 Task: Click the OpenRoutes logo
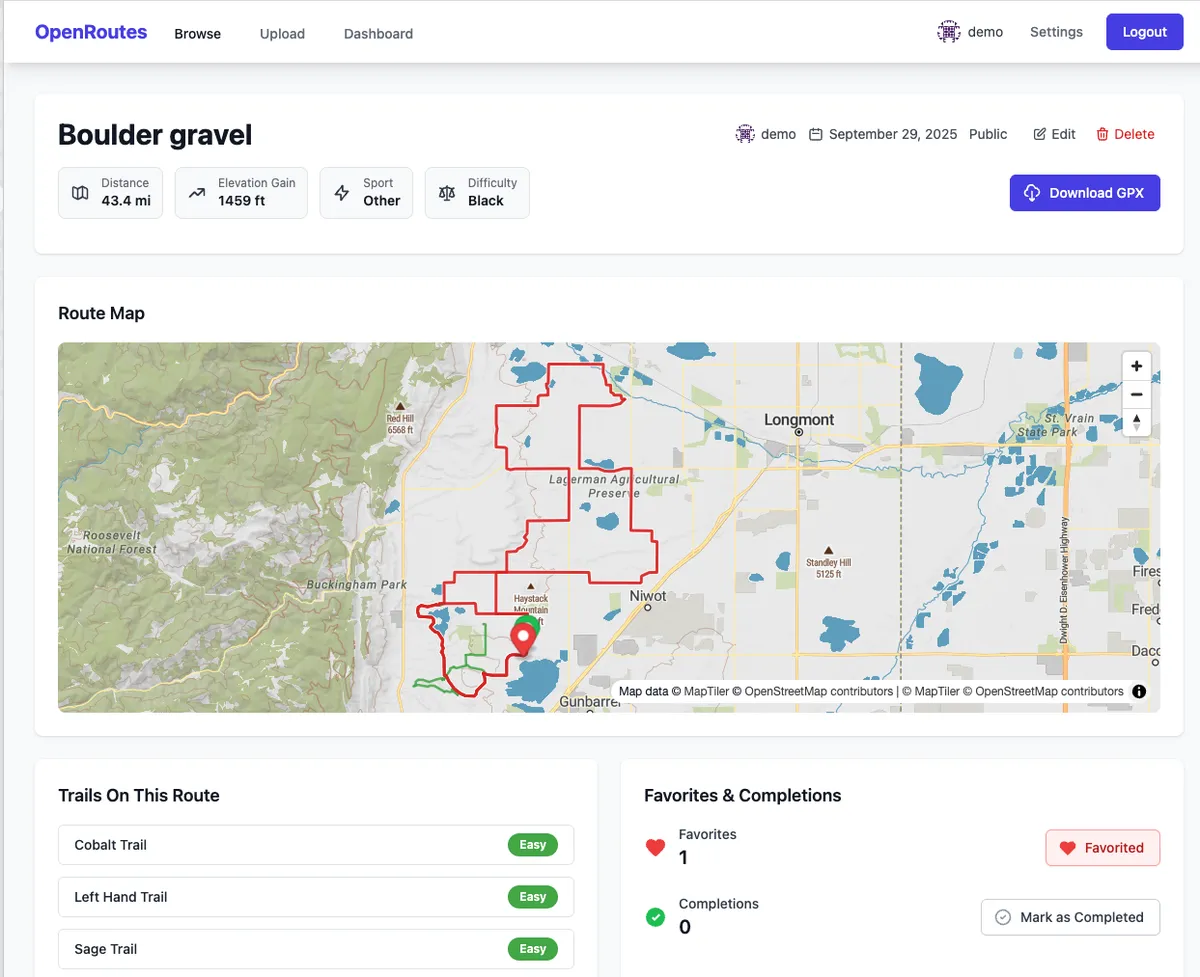pyautogui.click(x=91, y=32)
